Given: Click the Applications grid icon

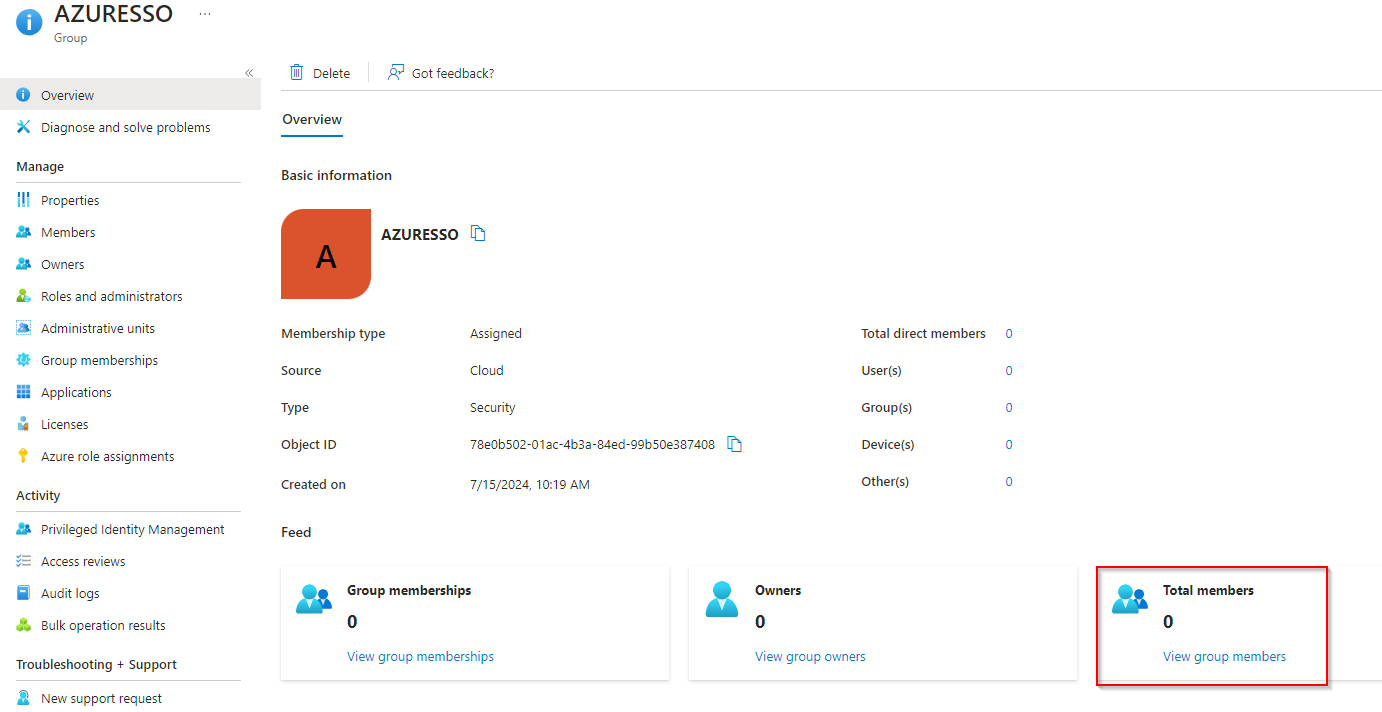Looking at the screenshot, I should pyautogui.click(x=24, y=392).
